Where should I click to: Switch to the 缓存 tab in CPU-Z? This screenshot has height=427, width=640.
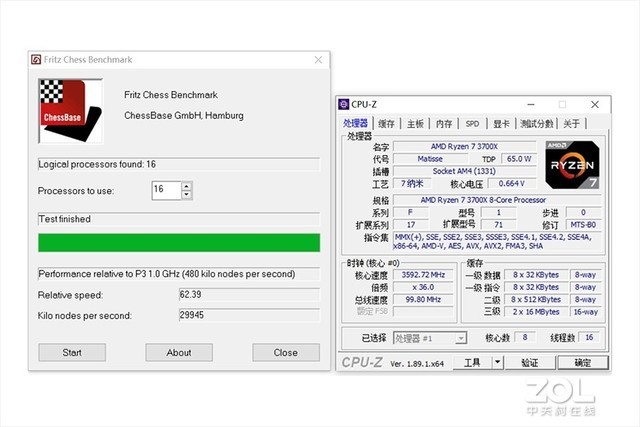(386, 124)
